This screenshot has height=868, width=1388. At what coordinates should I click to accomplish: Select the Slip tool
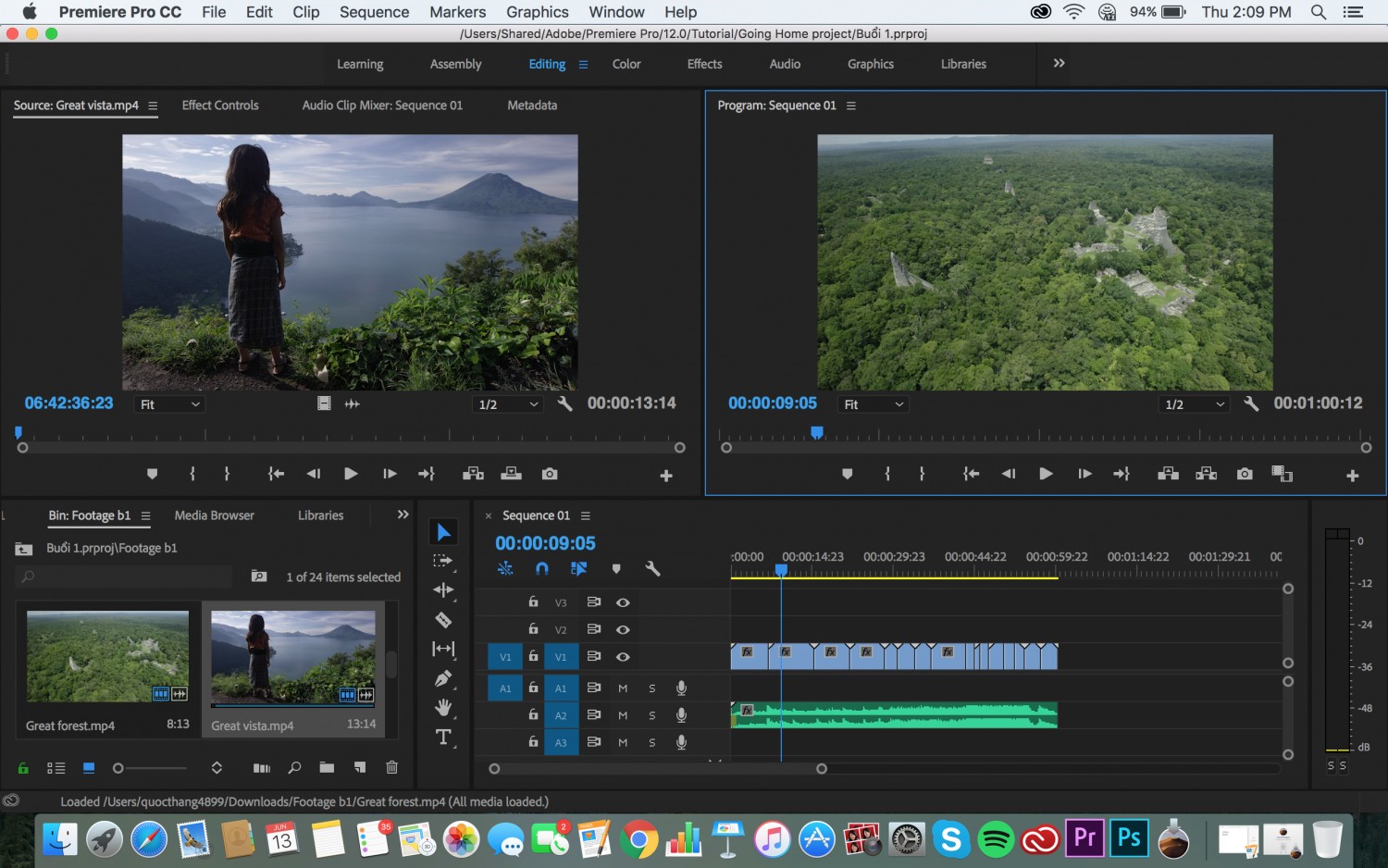pos(444,649)
